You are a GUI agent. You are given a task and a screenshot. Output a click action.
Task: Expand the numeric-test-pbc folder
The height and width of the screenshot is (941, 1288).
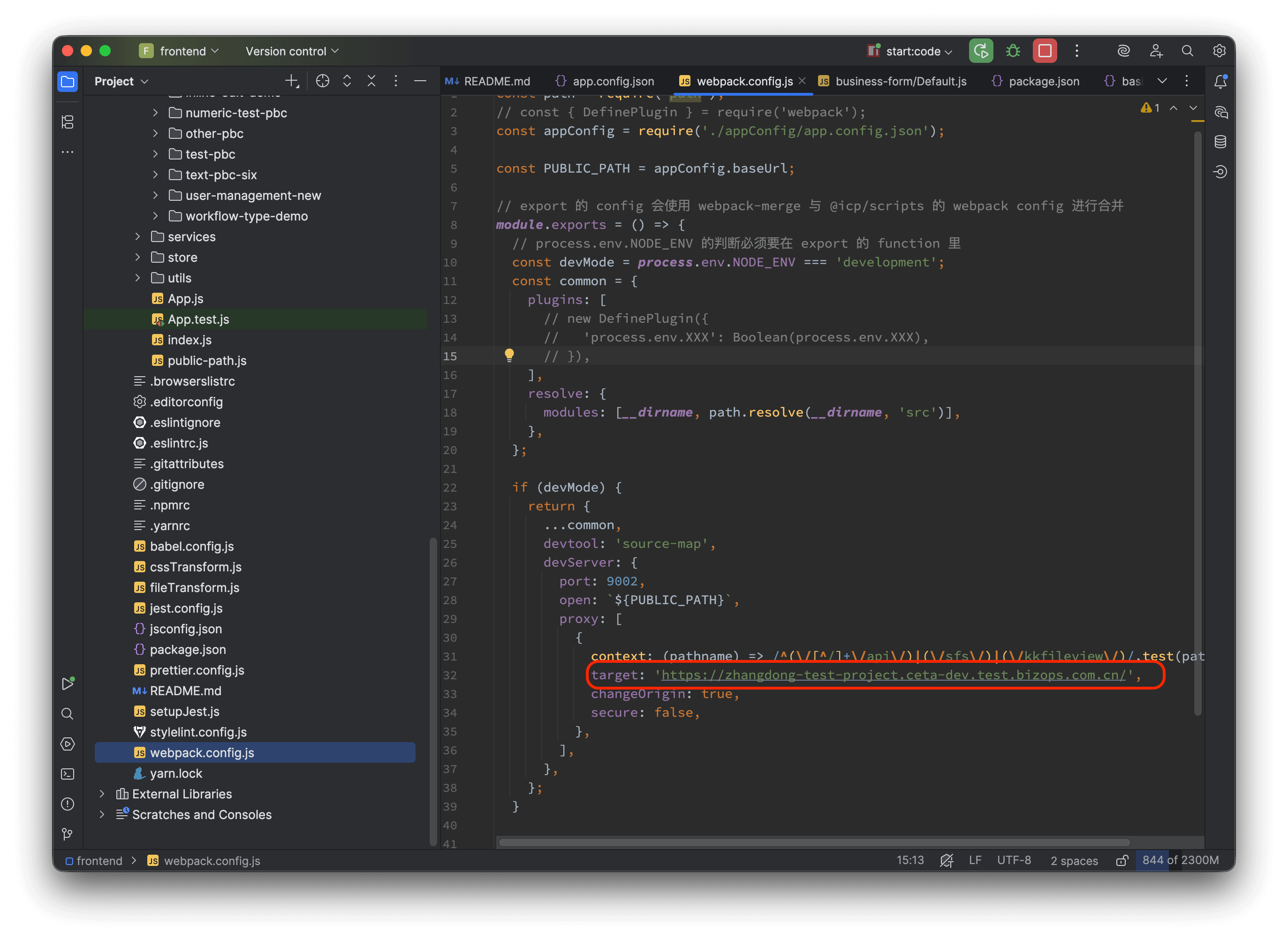(155, 113)
